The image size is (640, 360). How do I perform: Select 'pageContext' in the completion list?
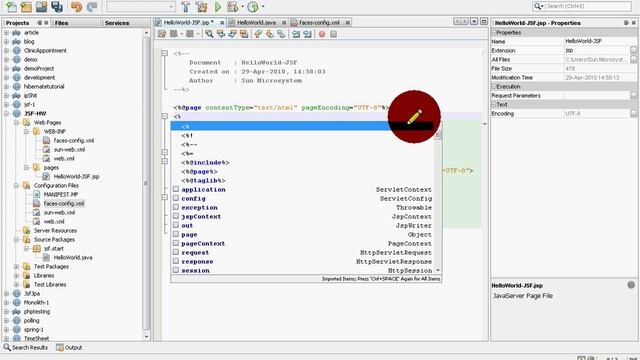tap(305, 244)
